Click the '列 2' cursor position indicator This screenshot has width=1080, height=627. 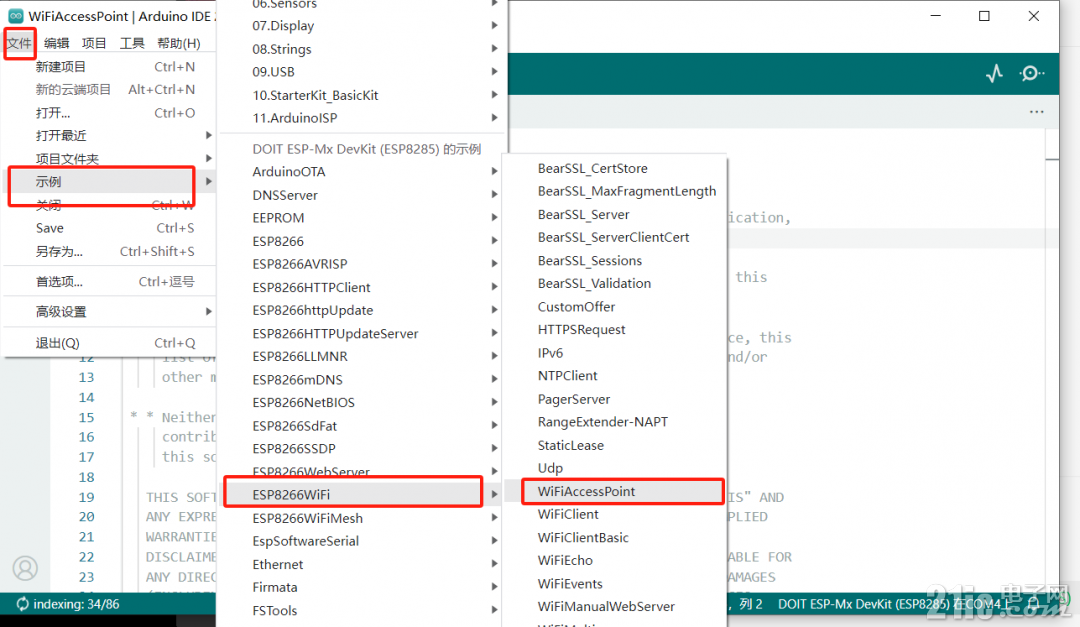[751, 604]
